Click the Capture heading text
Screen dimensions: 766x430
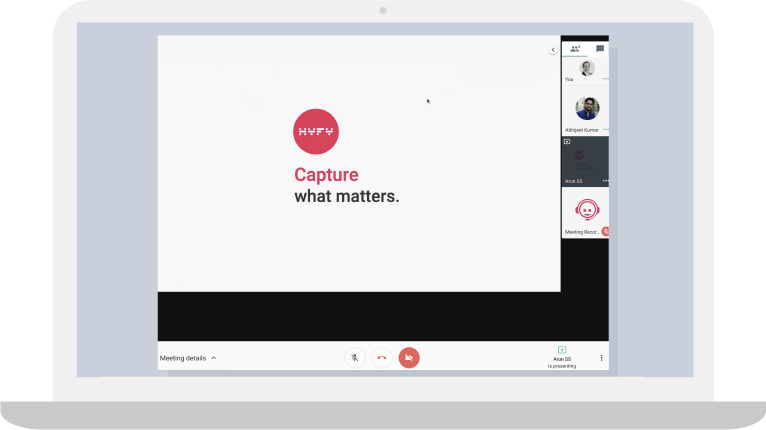pos(326,175)
